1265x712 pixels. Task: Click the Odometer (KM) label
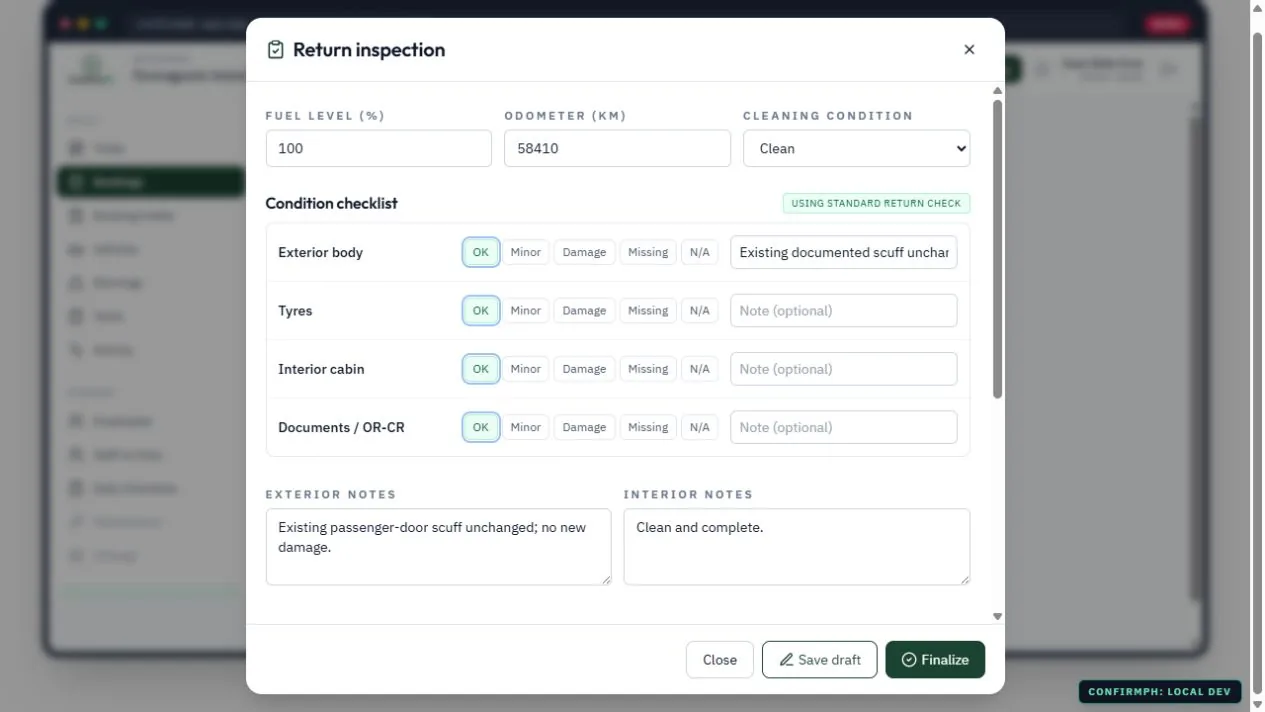[565, 116]
